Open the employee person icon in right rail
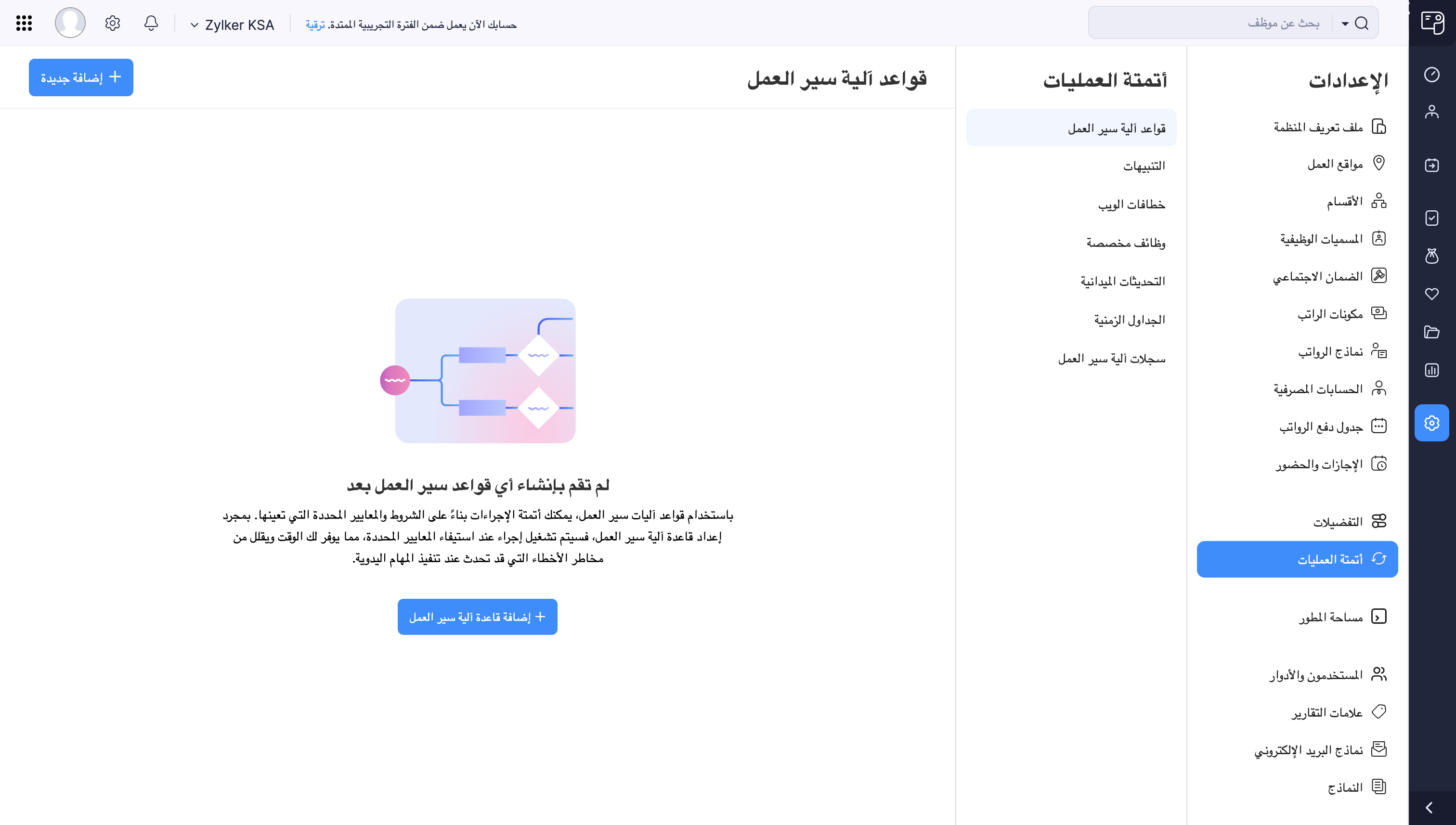Image resolution: width=1456 pixels, height=825 pixels. pyautogui.click(x=1432, y=112)
